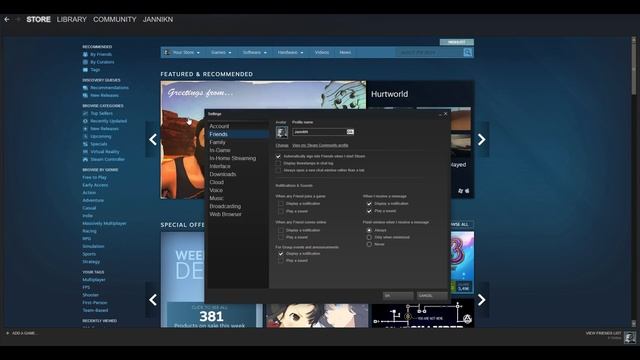Click Massively Multiplayer genre link
The height and width of the screenshot is (360, 640).
pos(104,224)
